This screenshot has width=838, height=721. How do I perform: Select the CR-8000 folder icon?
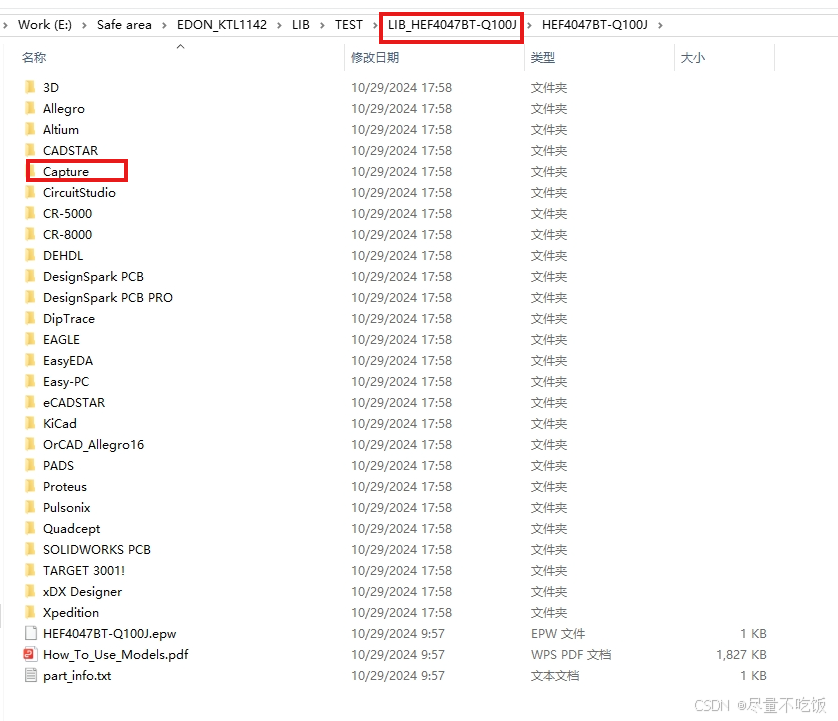[30, 234]
